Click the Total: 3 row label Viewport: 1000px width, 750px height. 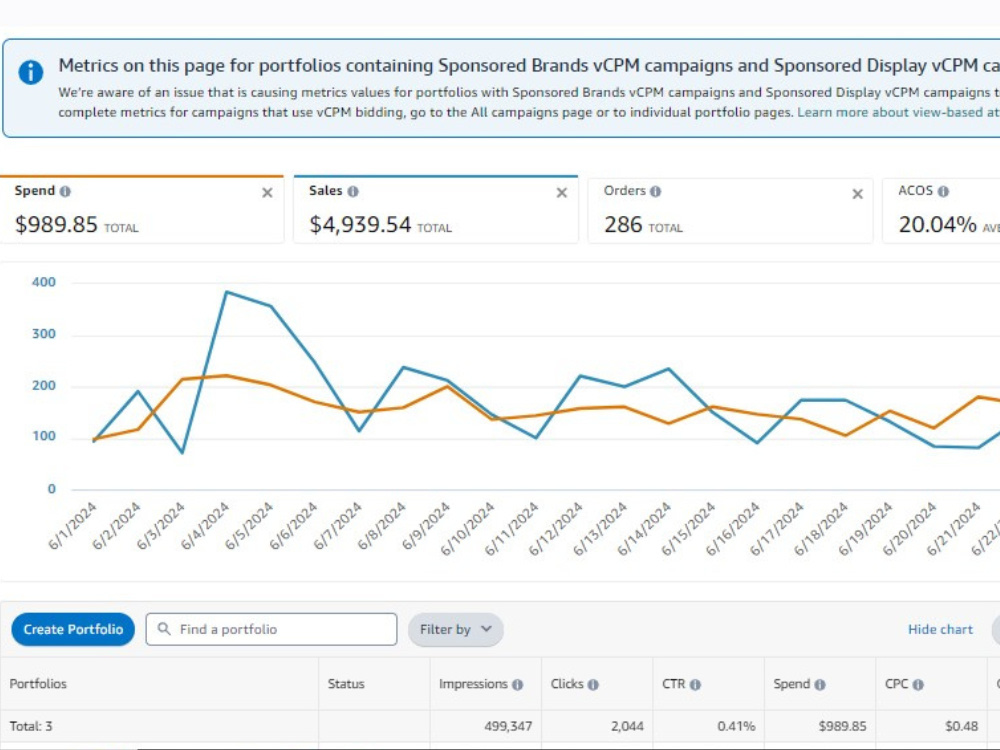coord(31,726)
